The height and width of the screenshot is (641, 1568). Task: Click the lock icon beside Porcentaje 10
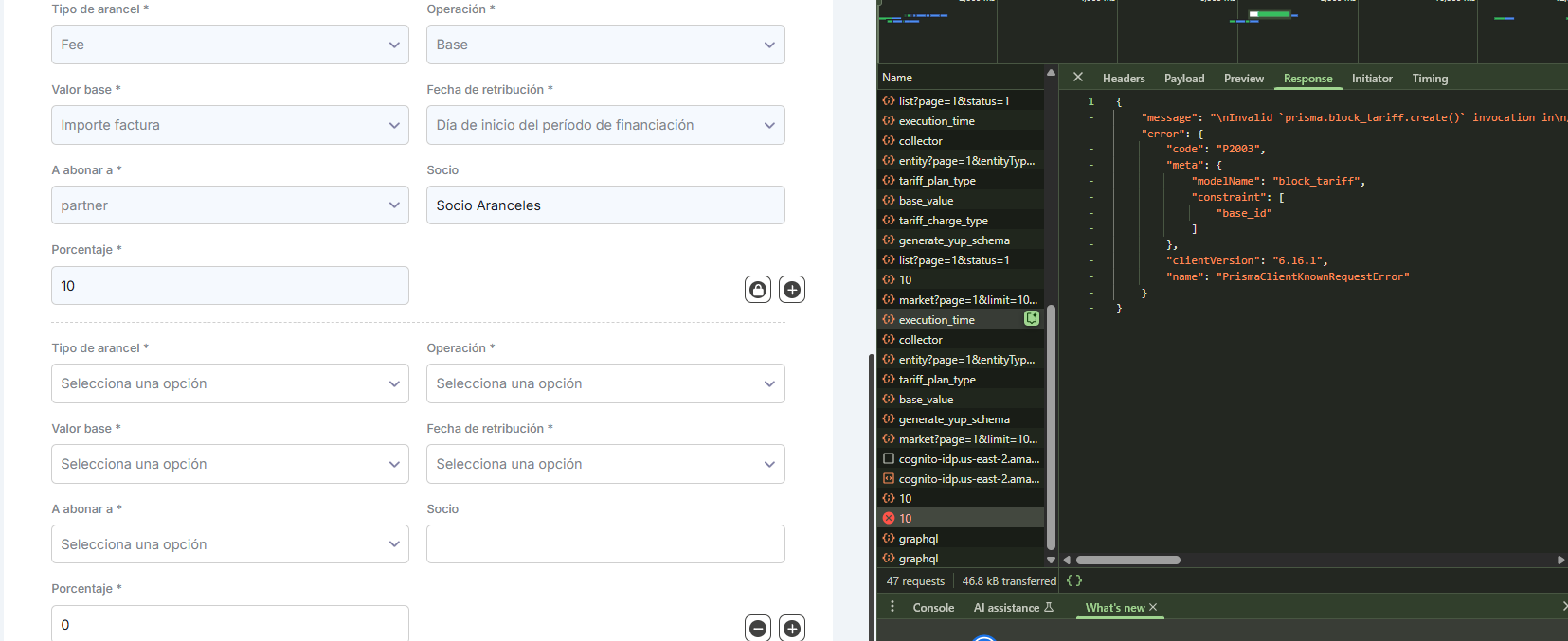point(758,290)
